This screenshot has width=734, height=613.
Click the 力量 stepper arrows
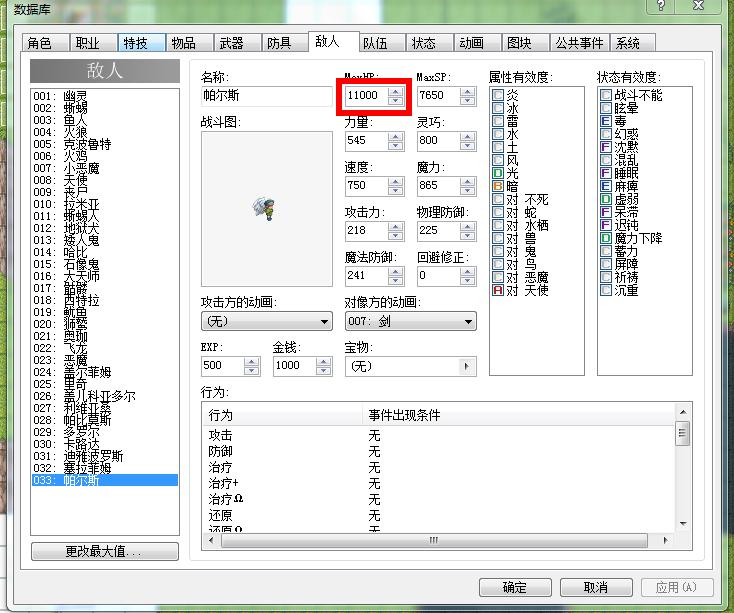coord(396,141)
